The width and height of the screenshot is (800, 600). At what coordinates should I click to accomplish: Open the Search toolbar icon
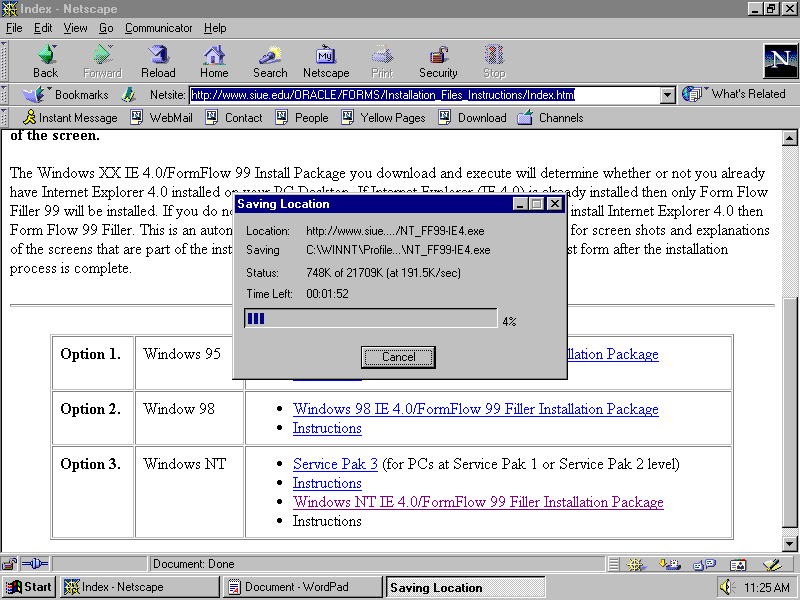point(270,60)
